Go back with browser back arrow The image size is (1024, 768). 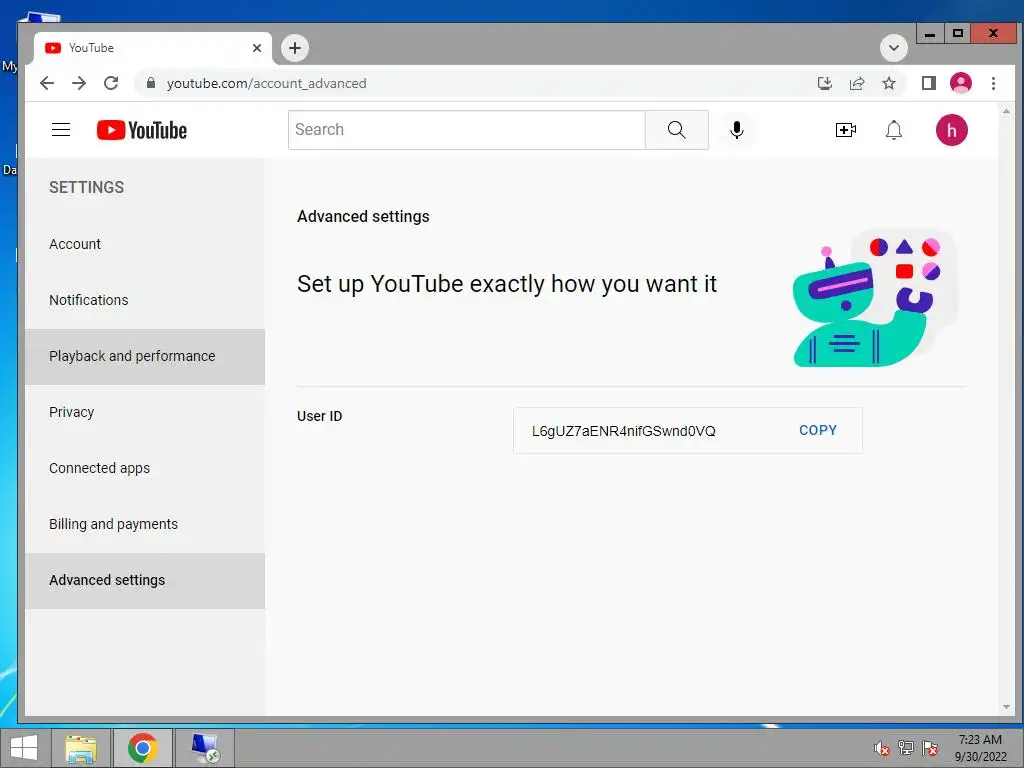(x=47, y=83)
